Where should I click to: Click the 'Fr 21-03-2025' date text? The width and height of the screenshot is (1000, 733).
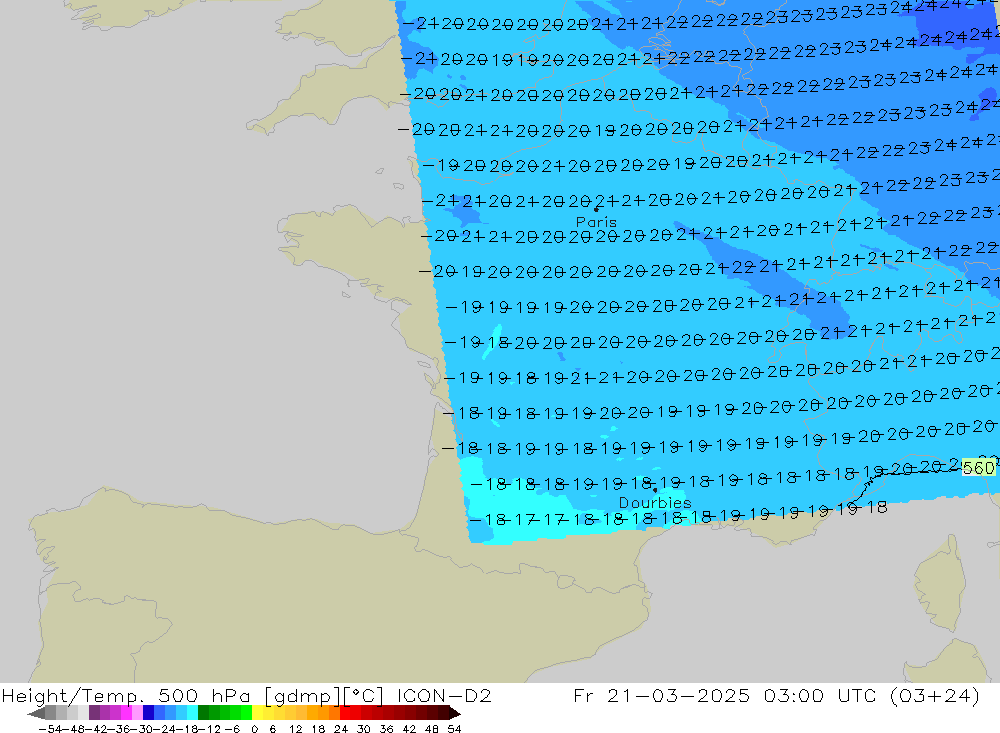click(661, 695)
